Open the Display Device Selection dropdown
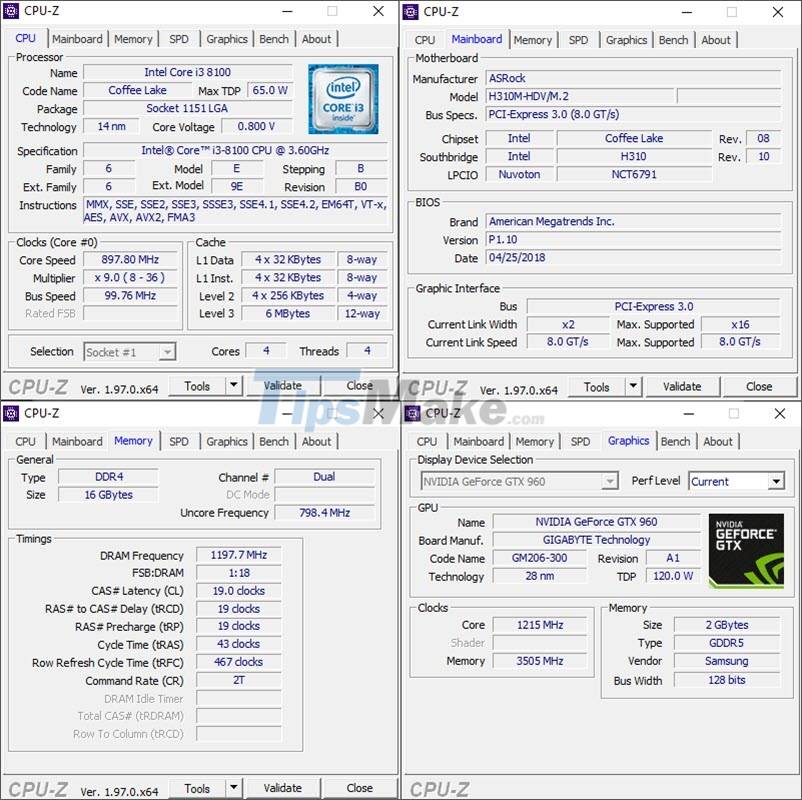Screen dimensions: 802x800 coord(608,481)
